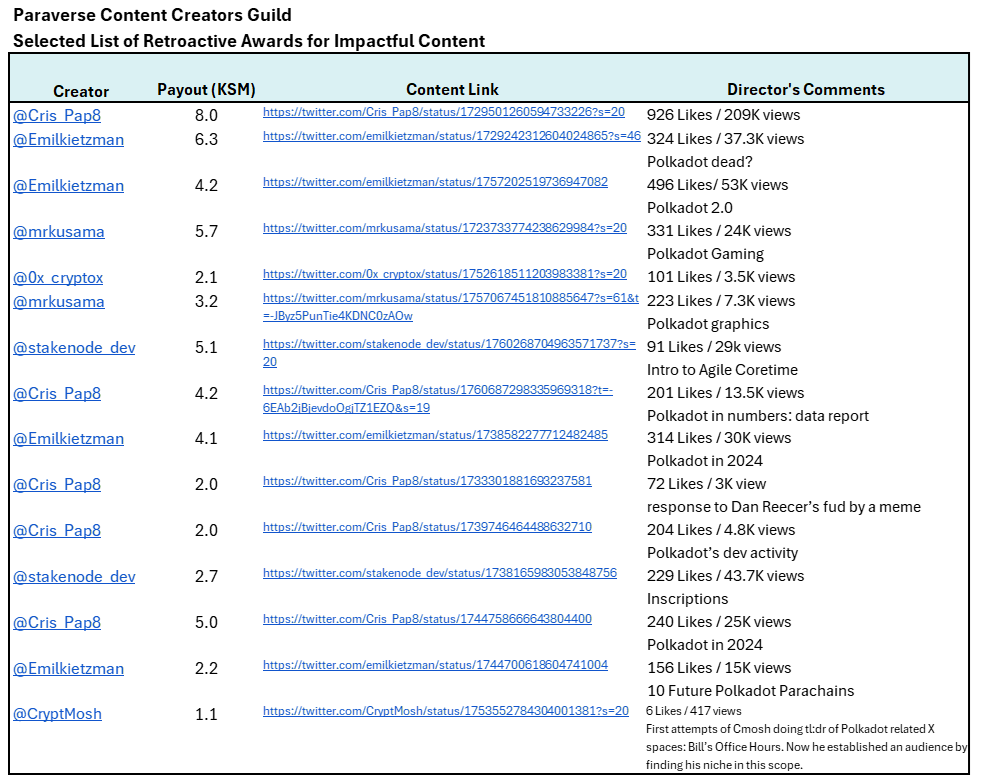981x784 pixels.
Task: Open emilkietzman tweet link for 314 Likes row
Action: (x=435, y=435)
